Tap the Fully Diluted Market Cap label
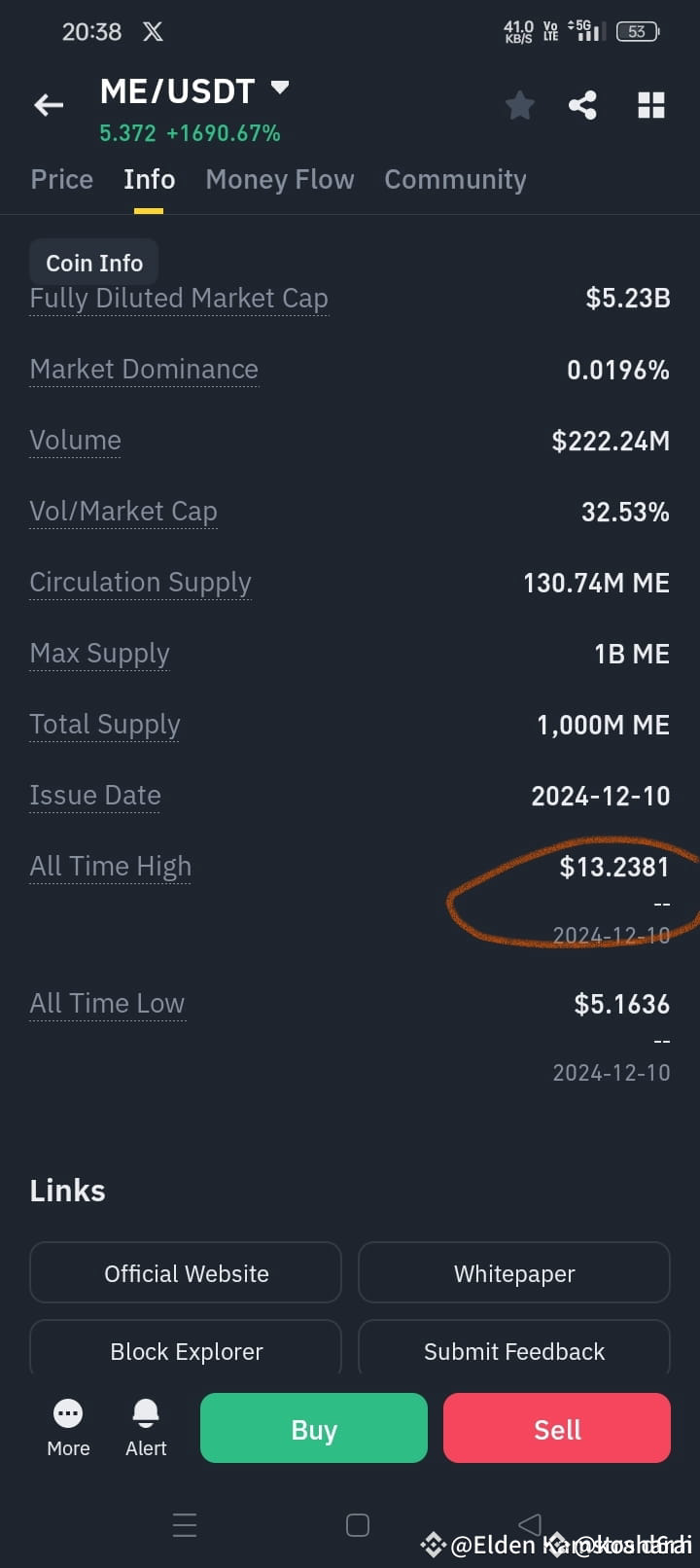The height and width of the screenshot is (1568, 700). [179, 299]
